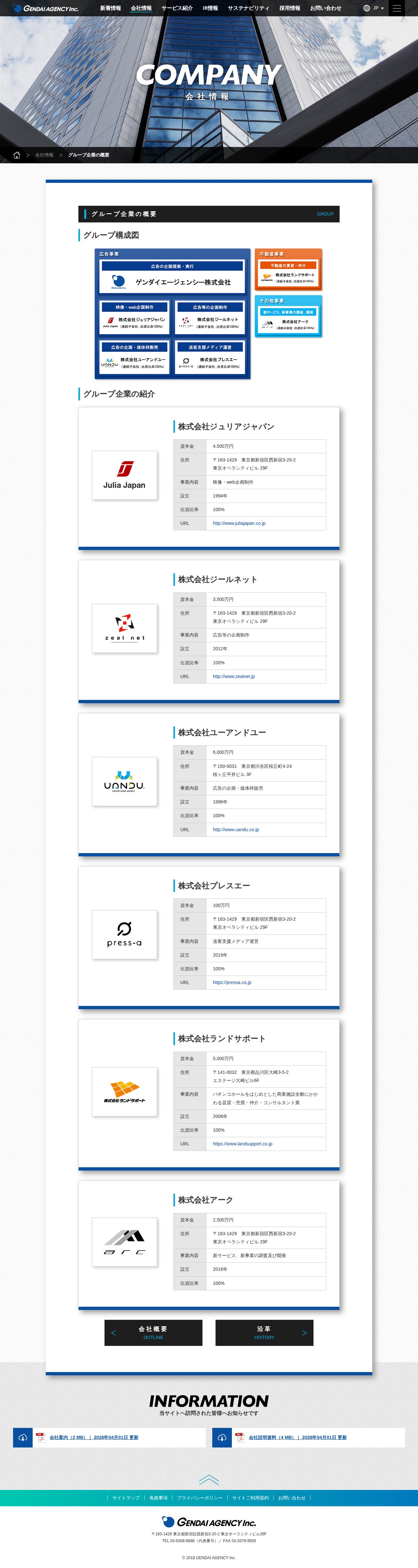Click download icon beside 会社案内
This screenshot has width=418, height=1568.
pyautogui.click(x=23, y=1437)
